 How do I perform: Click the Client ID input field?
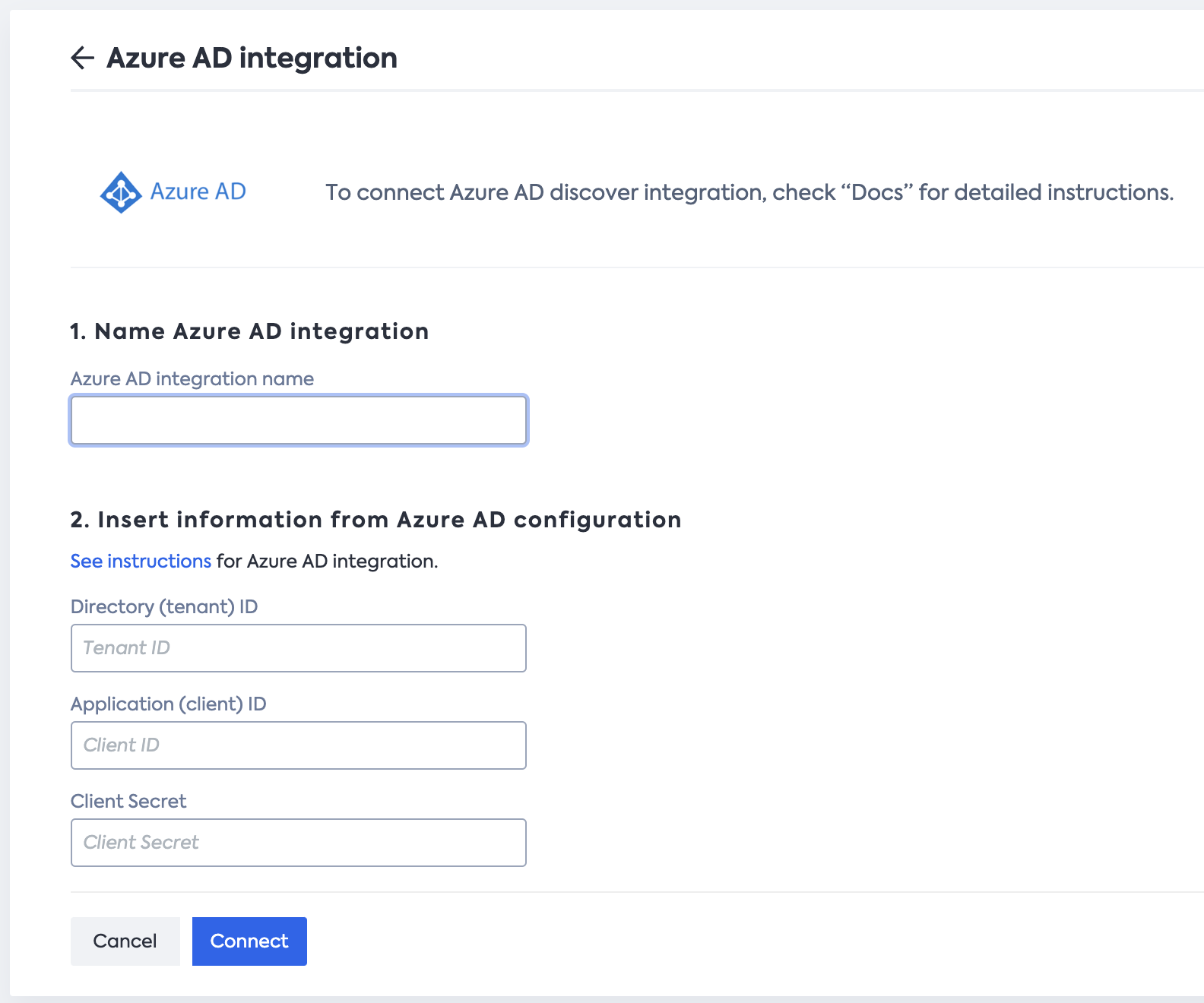pyautogui.click(x=299, y=745)
